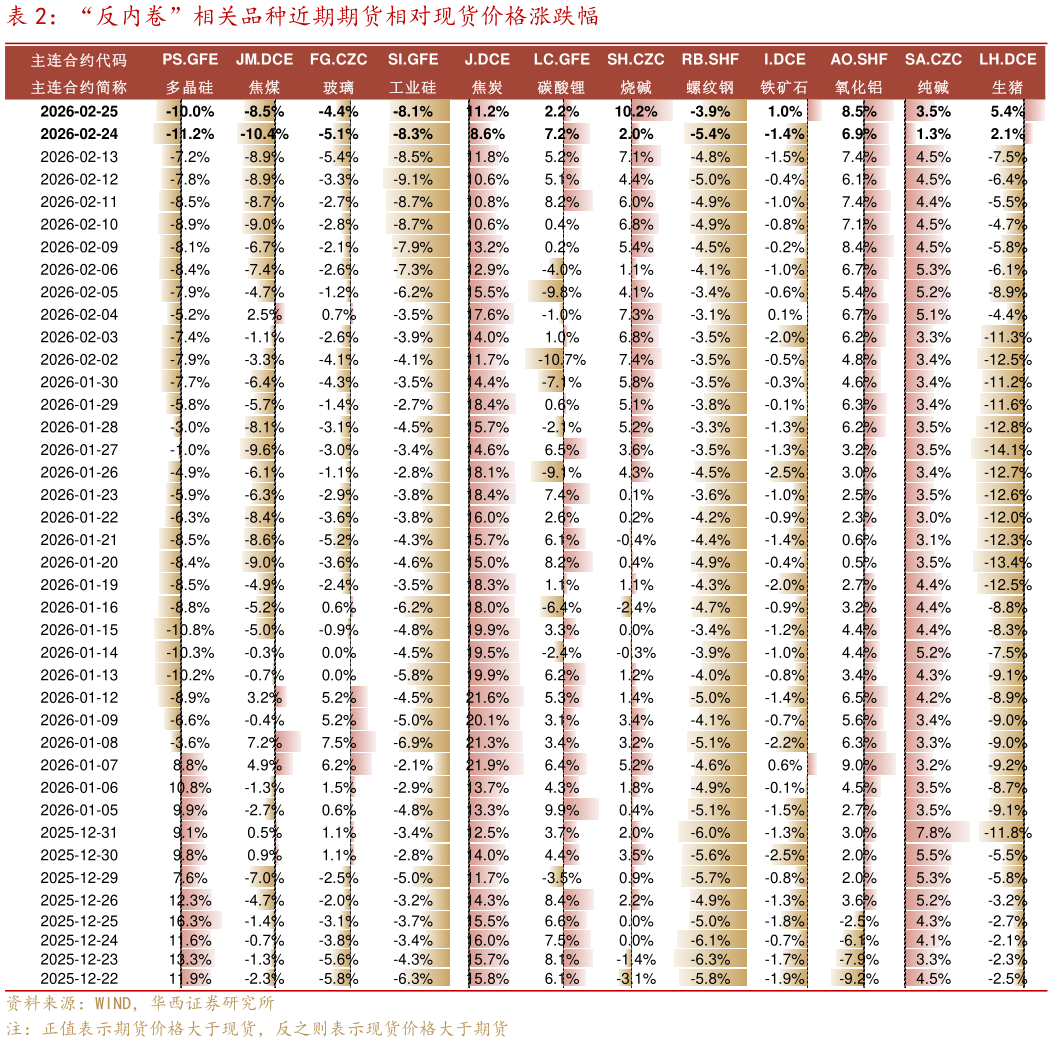Click the 17.6% value in J.DCE column
Image resolution: width=1053 pixels, height=1043 pixels.
click(488, 314)
